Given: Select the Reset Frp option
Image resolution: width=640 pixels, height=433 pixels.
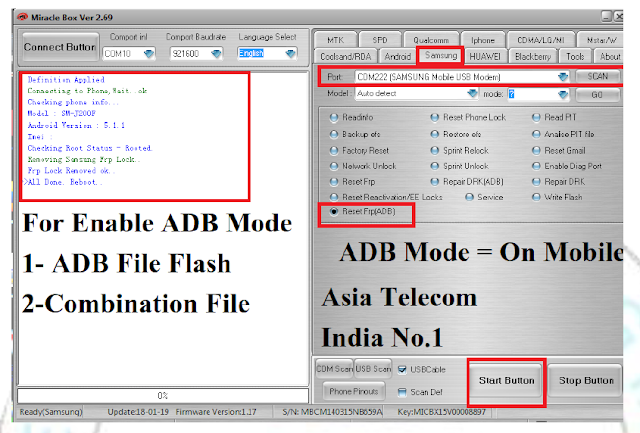Looking at the screenshot, I should coord(334,182).
